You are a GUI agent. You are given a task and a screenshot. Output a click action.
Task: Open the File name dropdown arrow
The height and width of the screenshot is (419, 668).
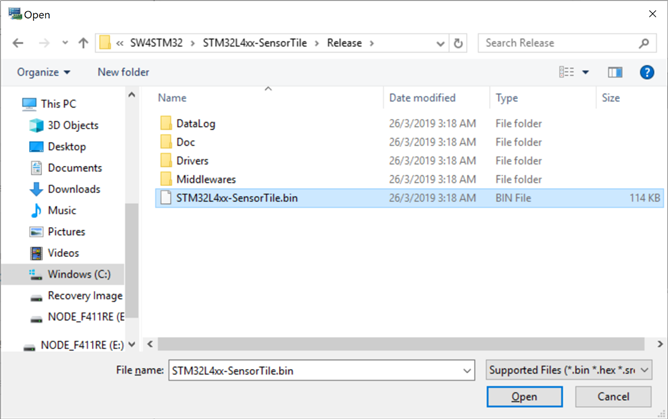point(467,371)
